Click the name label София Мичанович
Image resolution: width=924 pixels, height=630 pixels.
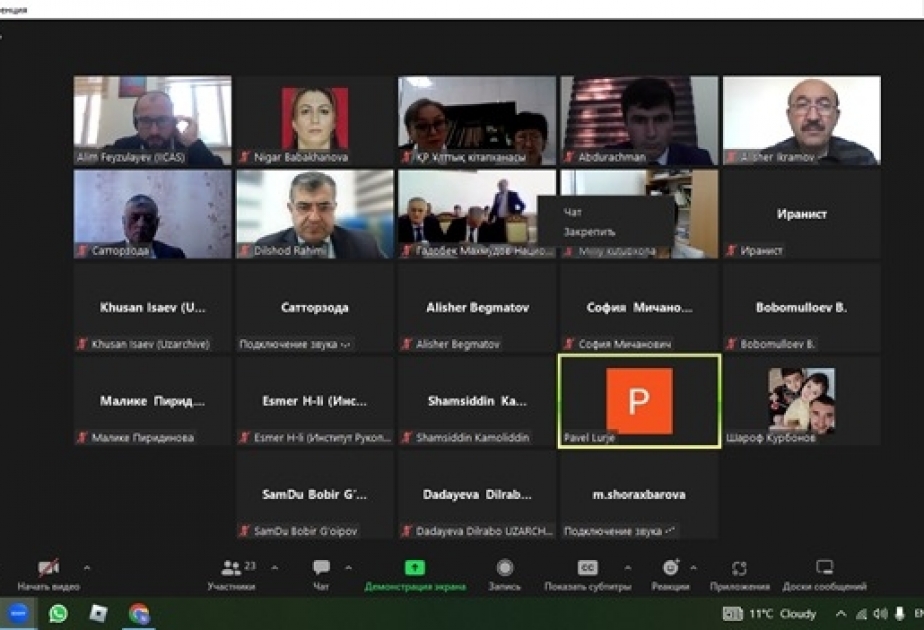625,344
